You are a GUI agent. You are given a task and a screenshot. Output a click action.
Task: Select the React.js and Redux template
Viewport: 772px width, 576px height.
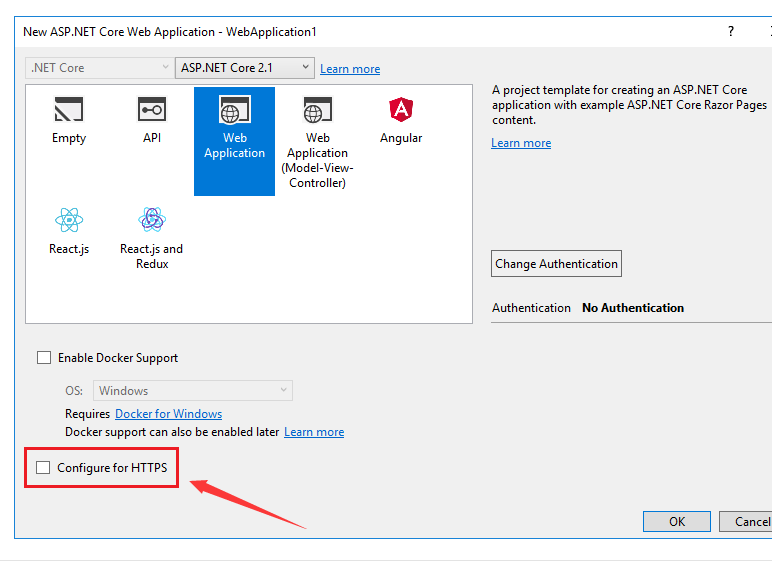click(152, 238)
